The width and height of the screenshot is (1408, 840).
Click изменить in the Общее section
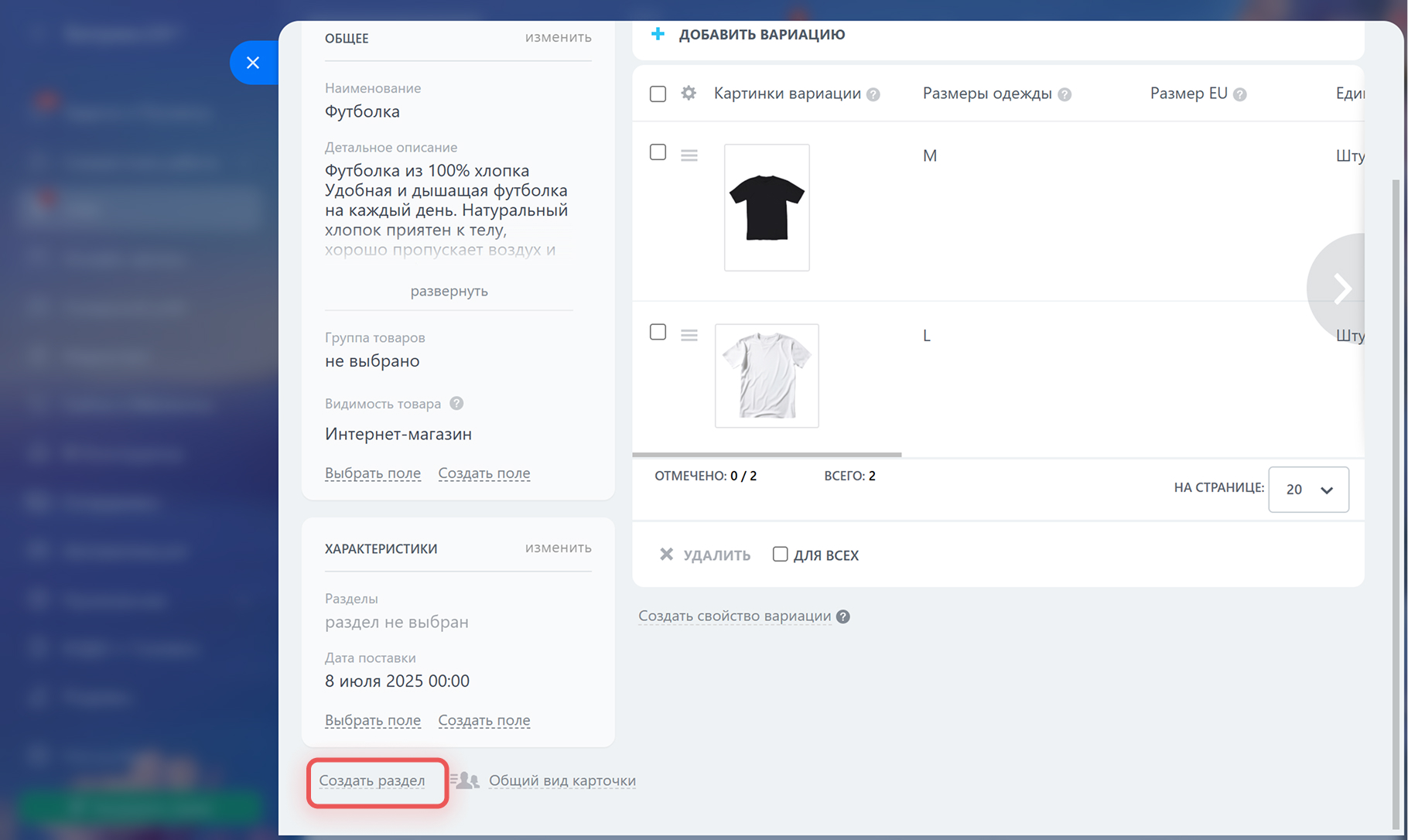[x=558, y=37]
